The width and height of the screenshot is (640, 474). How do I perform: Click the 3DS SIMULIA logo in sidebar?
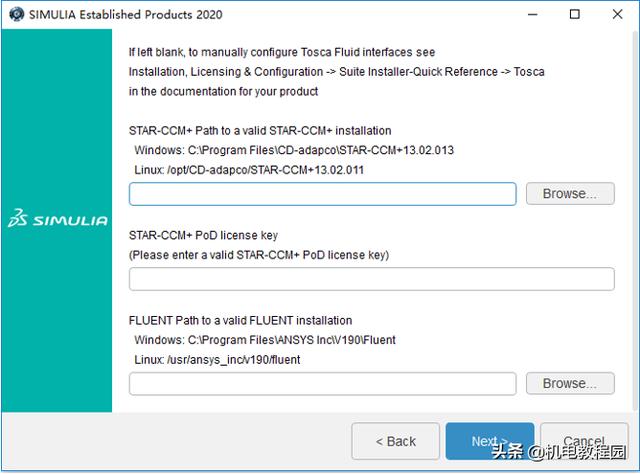(58, 218)
